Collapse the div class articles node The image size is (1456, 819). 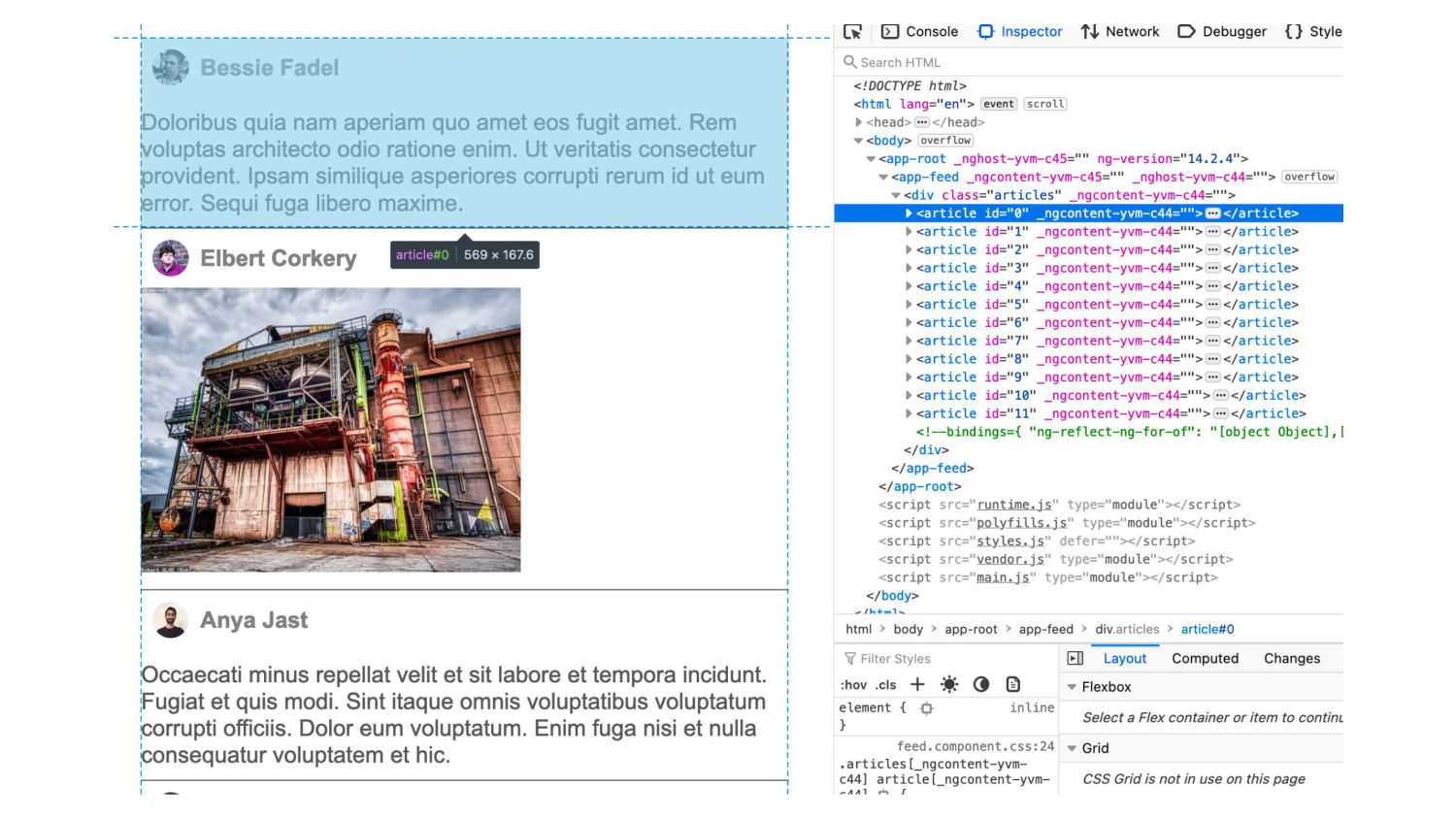pyautogui.click(x=897, y=196)
